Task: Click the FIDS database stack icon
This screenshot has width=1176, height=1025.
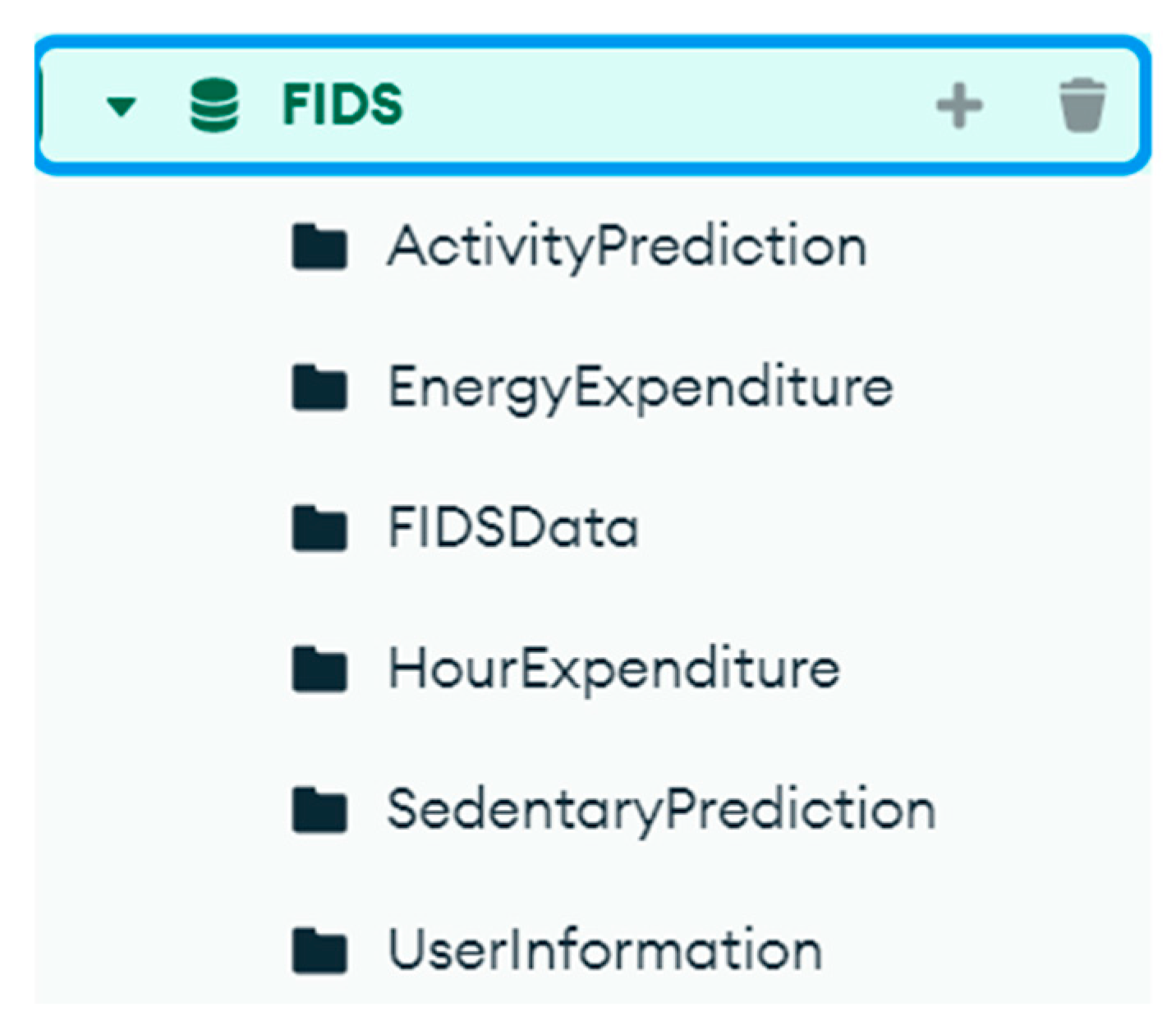Action: [x=214, y=105]
